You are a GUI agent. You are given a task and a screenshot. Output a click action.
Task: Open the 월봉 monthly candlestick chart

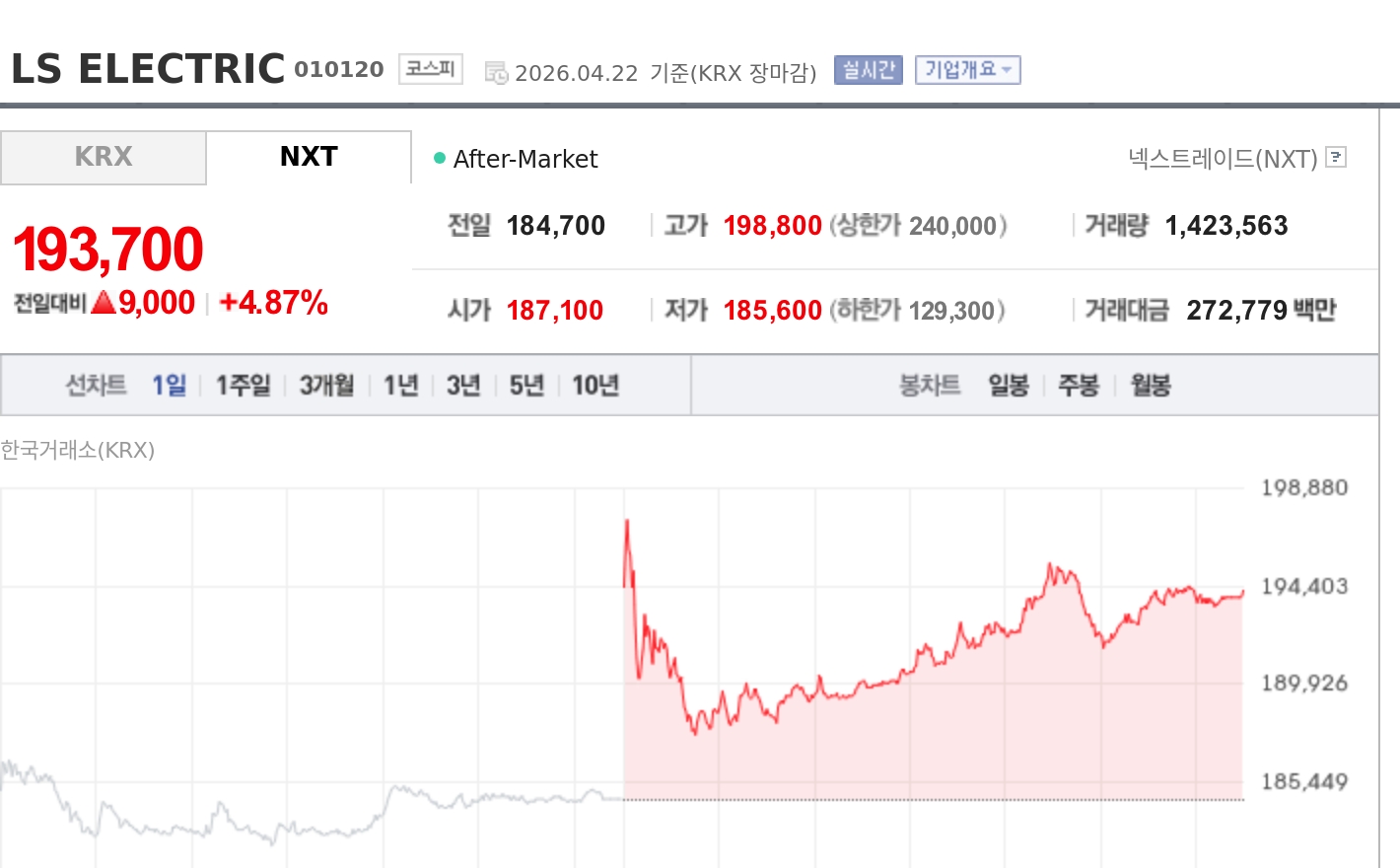[1151, 385]
